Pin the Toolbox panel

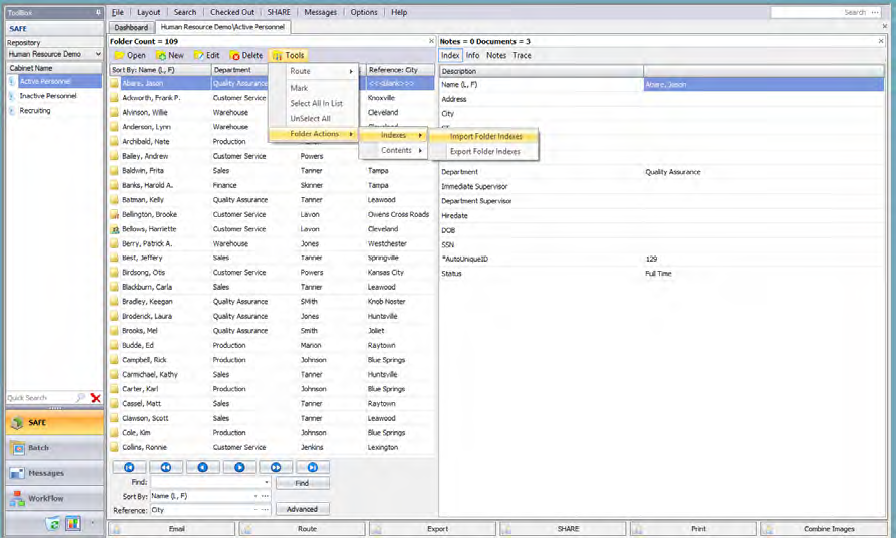[x=98, y=12]
